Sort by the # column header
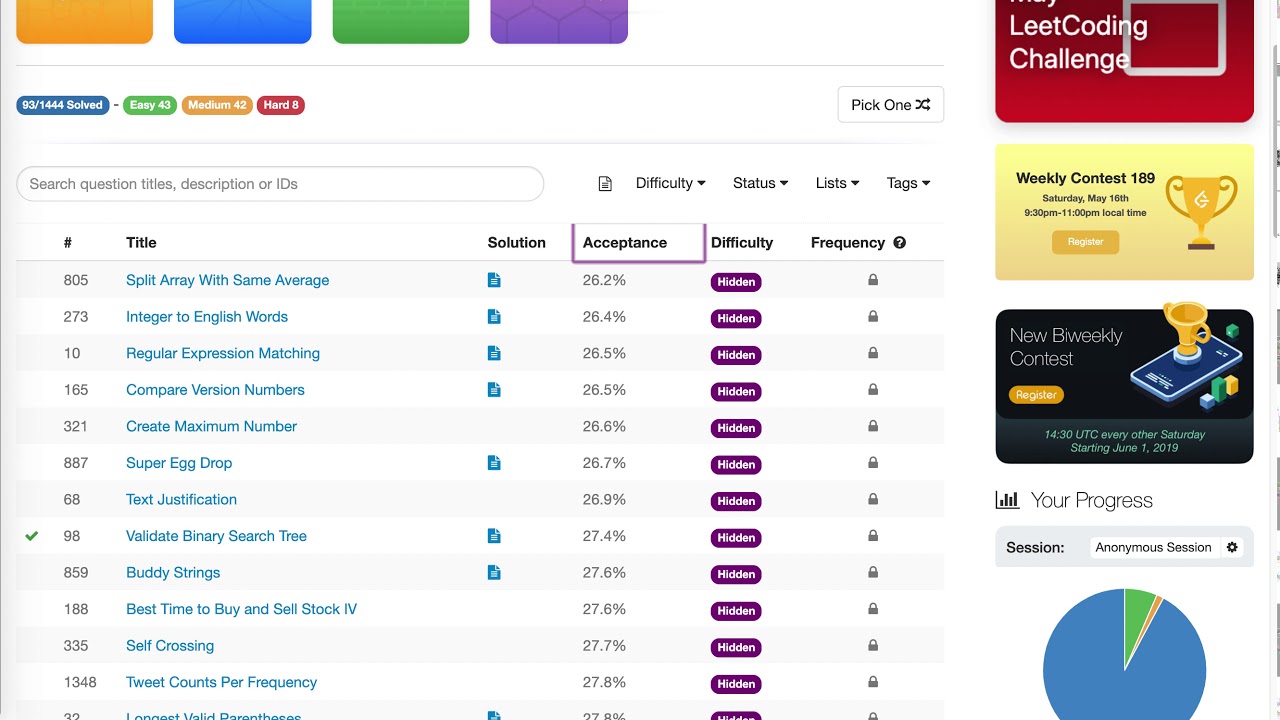The width and height of the screenshot is (1280, 720). (x=68, y=242)
